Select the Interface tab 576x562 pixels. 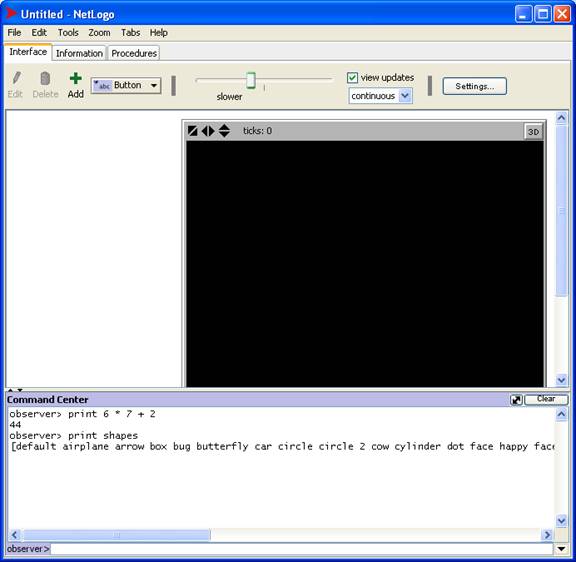click(x=28, y=52)
